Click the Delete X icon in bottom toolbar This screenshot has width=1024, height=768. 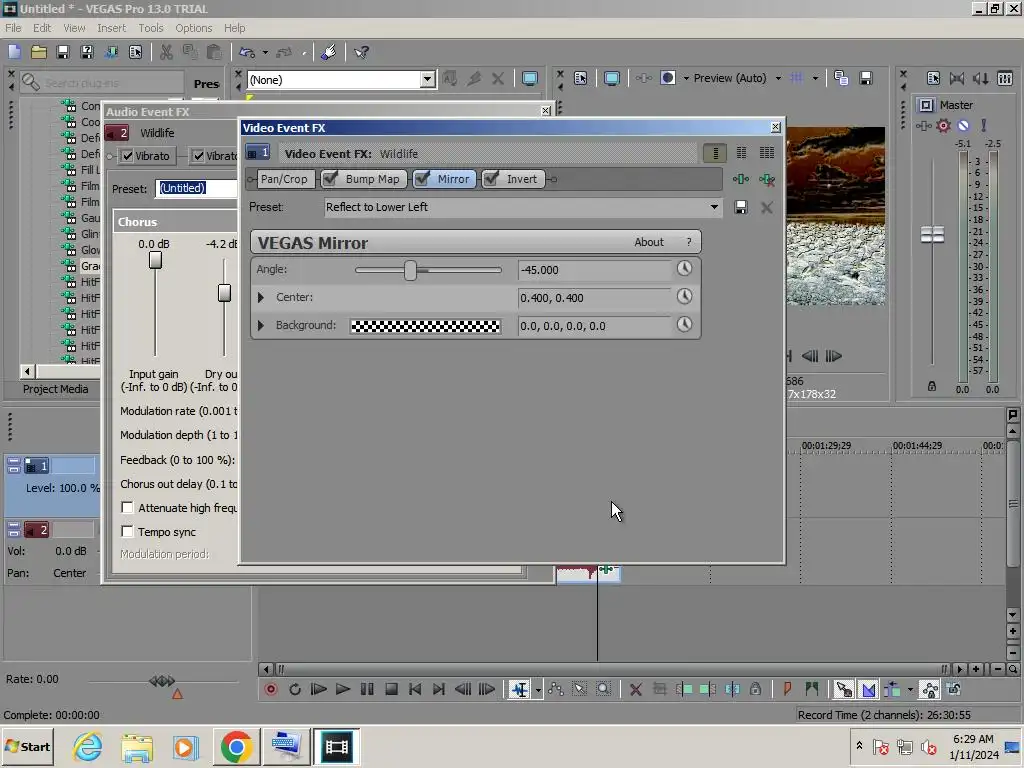(635, 690)
